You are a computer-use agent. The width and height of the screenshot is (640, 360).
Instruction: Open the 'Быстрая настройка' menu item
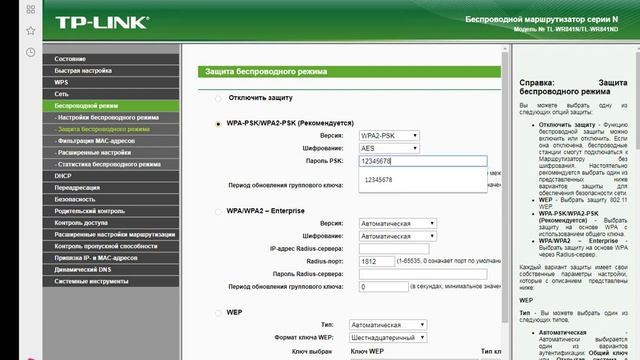point(111,71)
